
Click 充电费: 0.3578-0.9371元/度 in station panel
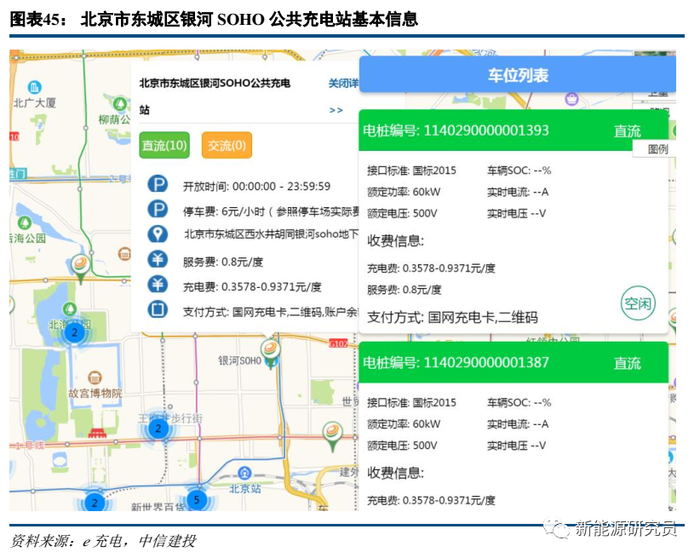pos(252,287)
